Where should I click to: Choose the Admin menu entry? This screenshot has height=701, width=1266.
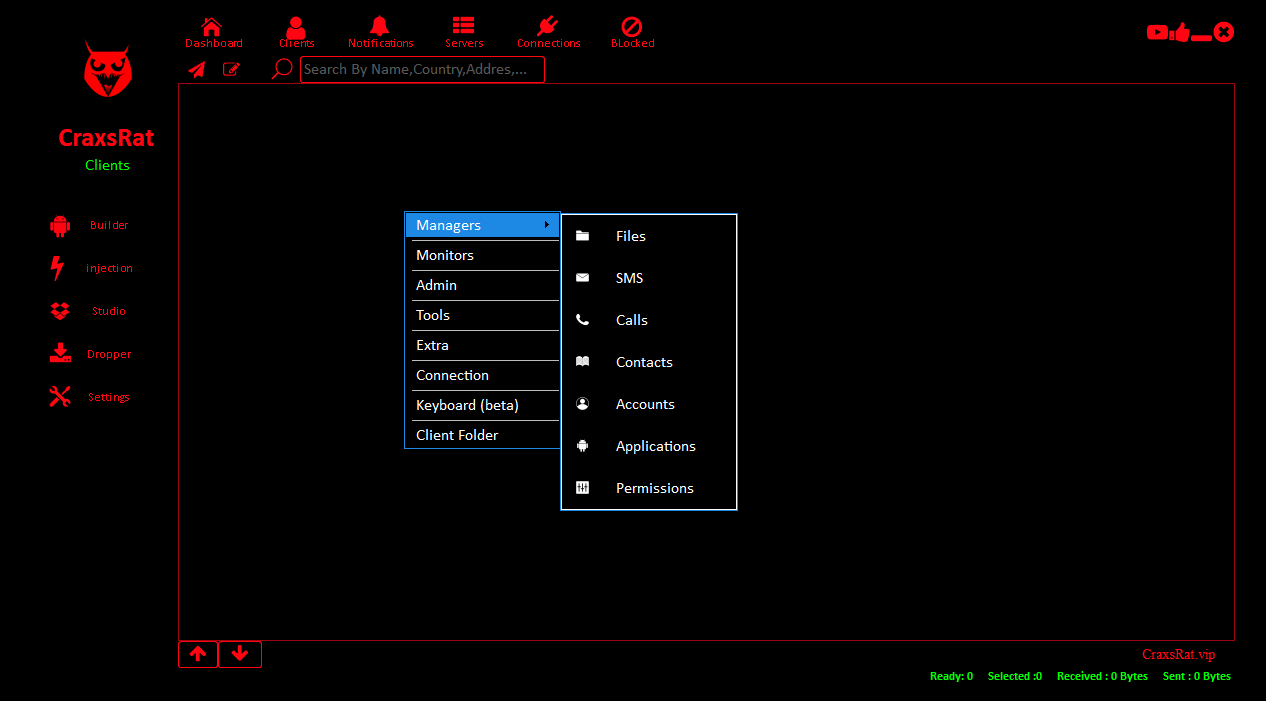tap(482, 285)
